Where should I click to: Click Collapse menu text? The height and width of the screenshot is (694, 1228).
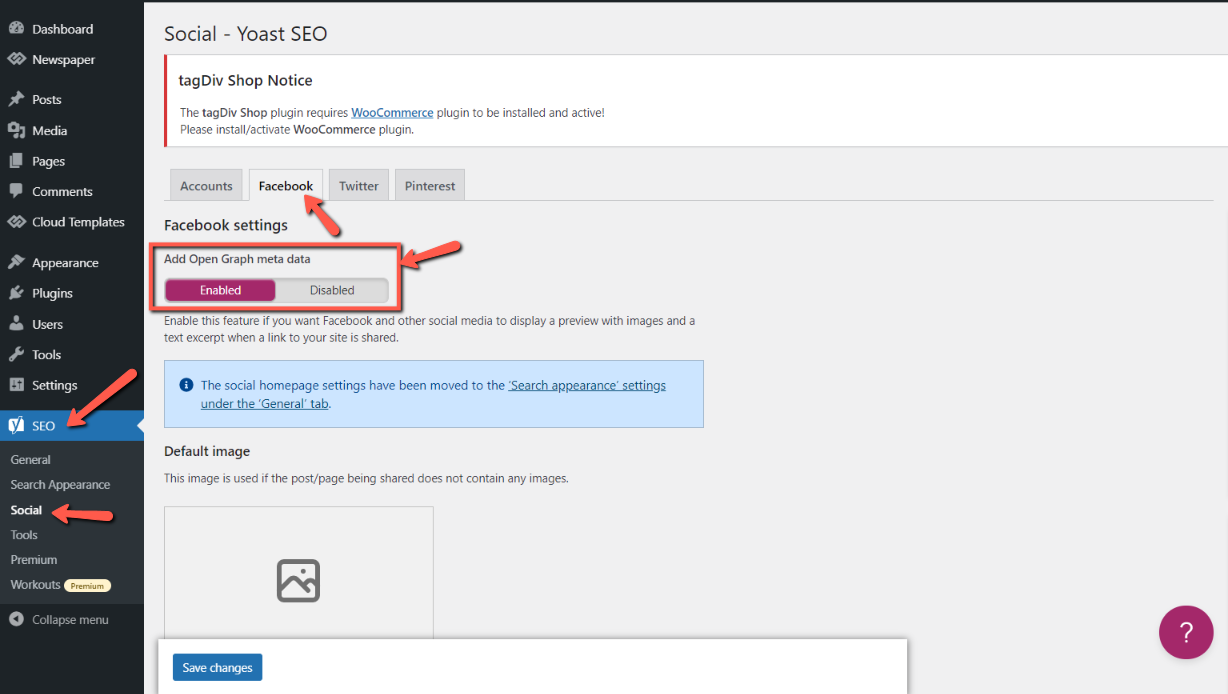70,620
